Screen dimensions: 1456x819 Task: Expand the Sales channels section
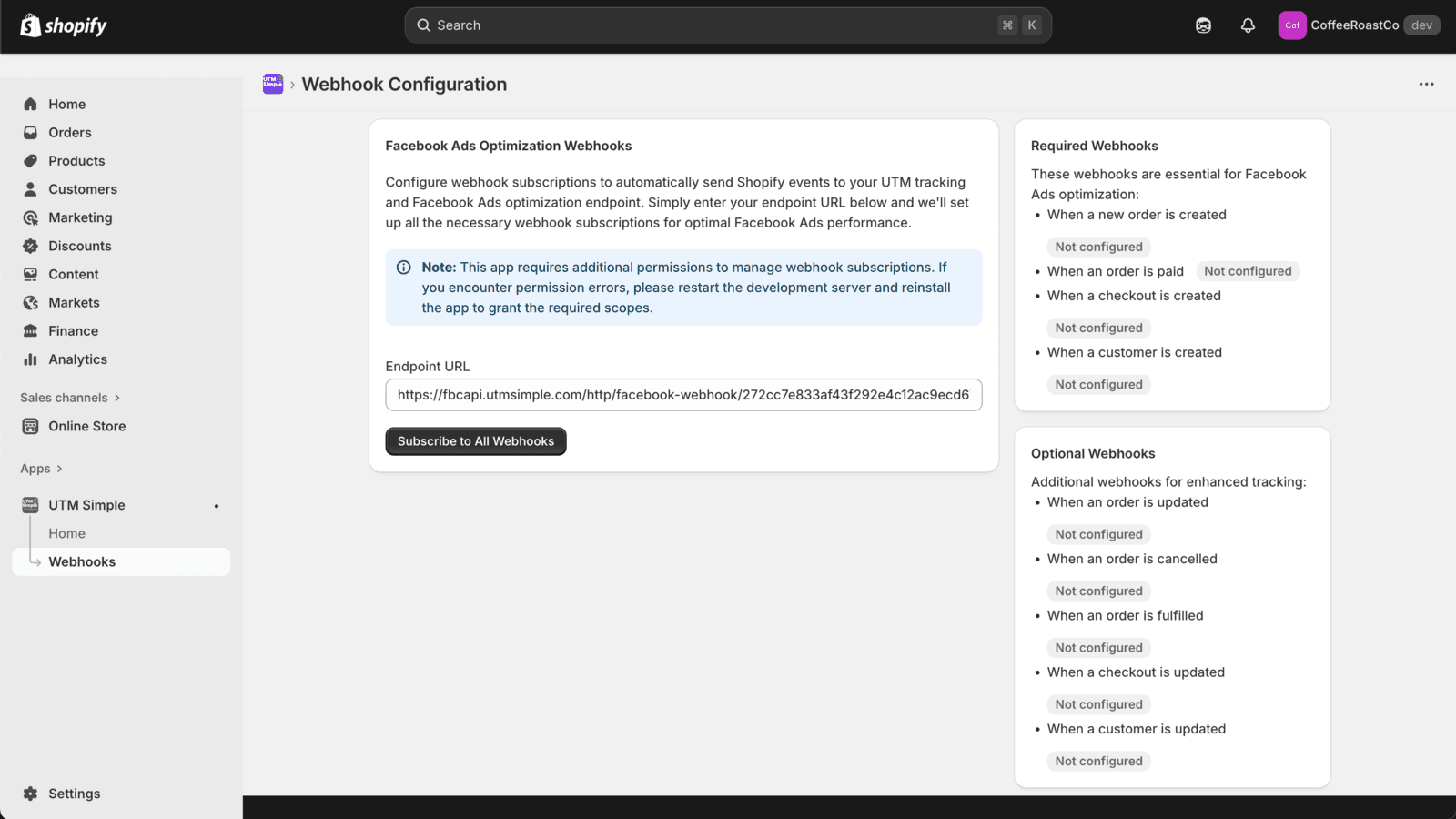(x=70, y=397)
